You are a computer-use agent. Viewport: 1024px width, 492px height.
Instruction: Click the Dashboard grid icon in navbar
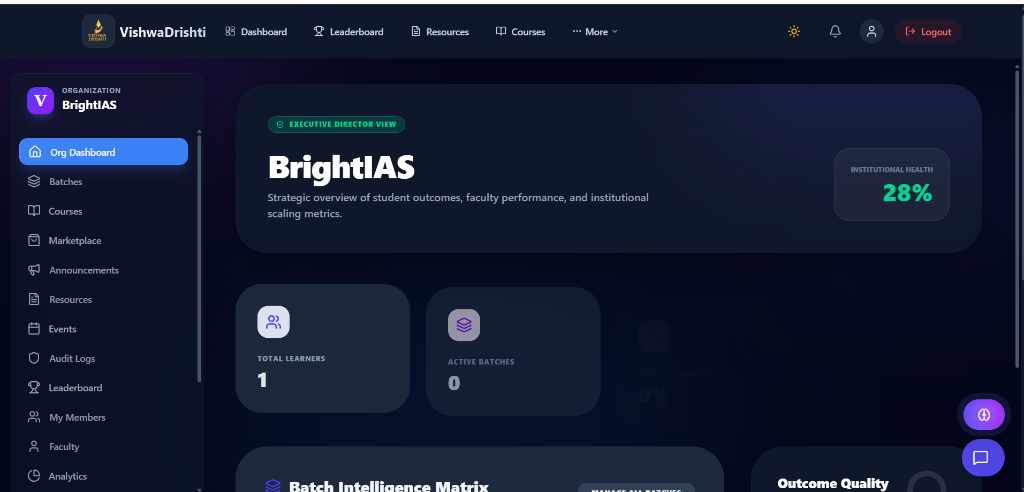click(230, 31)
